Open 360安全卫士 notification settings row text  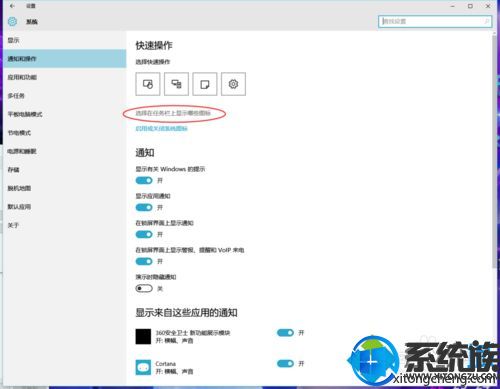(x=193, y=337)
